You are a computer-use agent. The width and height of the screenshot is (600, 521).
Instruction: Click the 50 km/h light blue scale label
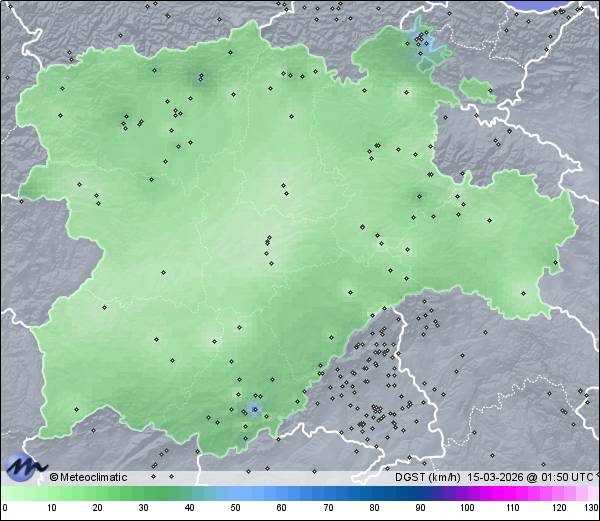pyautogui.click(x=235, y=508)
